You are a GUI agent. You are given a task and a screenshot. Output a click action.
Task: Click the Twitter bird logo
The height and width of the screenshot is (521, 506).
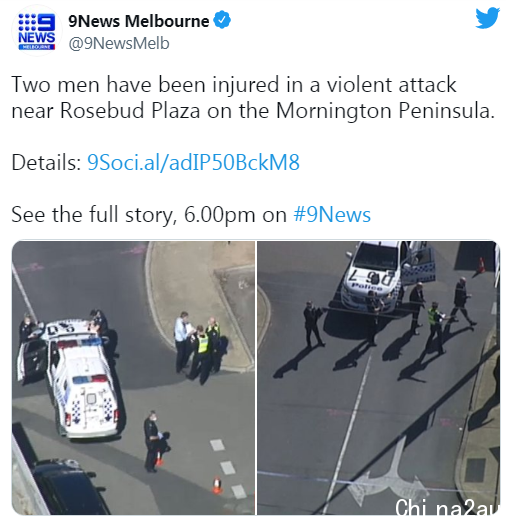coord(488,18)
